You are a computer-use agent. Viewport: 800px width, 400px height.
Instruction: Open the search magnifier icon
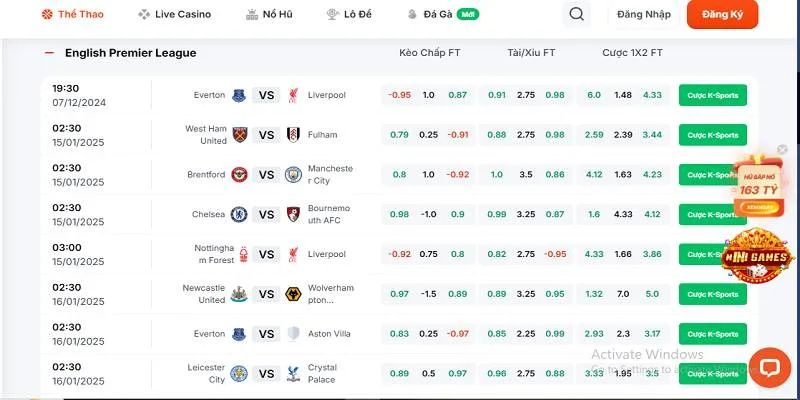(x=577, y=14)
